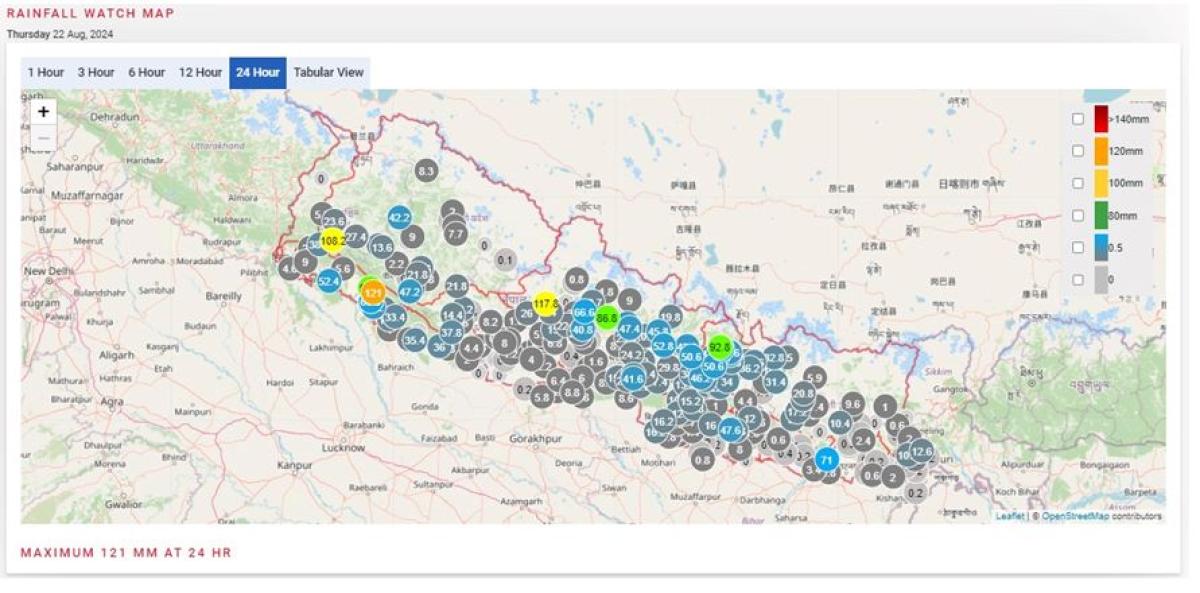Open the Tabular View tab

[x=328, y=72]
